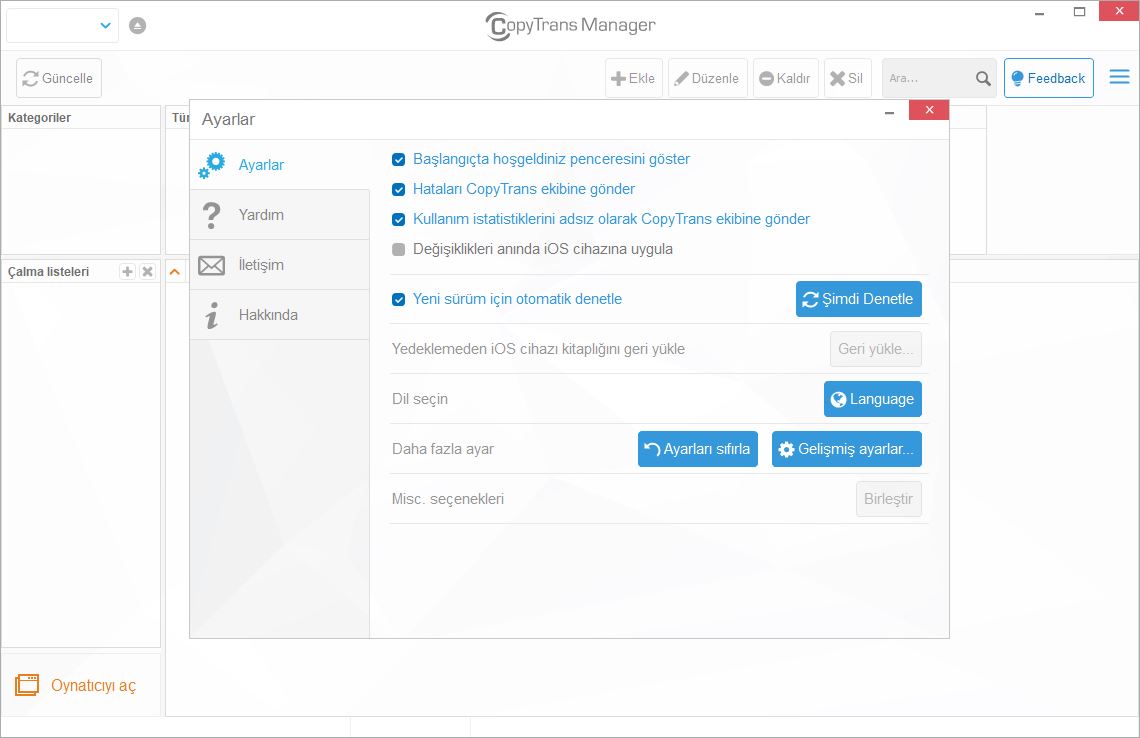Image resolution: width=1140 pixels, height=738 pixels.
Task: Toggle Kullanım istatistiklerini adsız gönder checkbox
Action: [398, 220]
